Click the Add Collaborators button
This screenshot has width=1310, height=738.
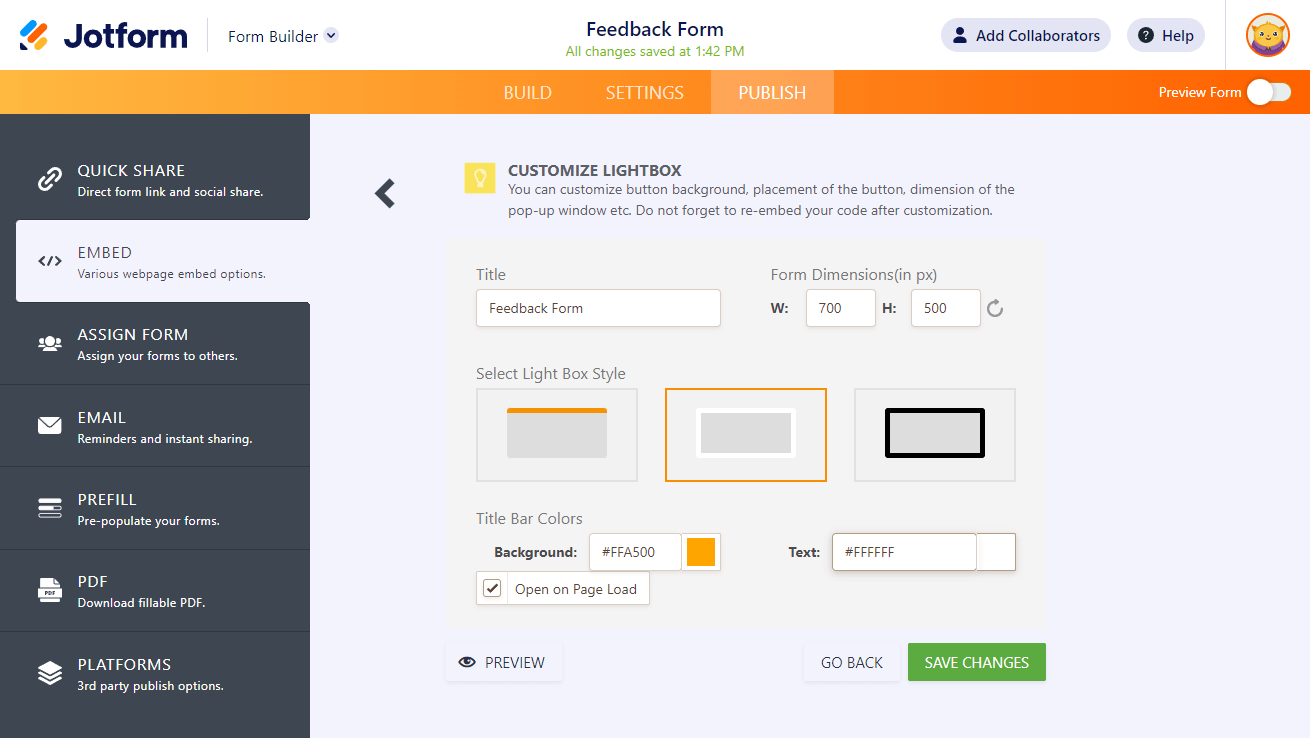pos(1025,35)
